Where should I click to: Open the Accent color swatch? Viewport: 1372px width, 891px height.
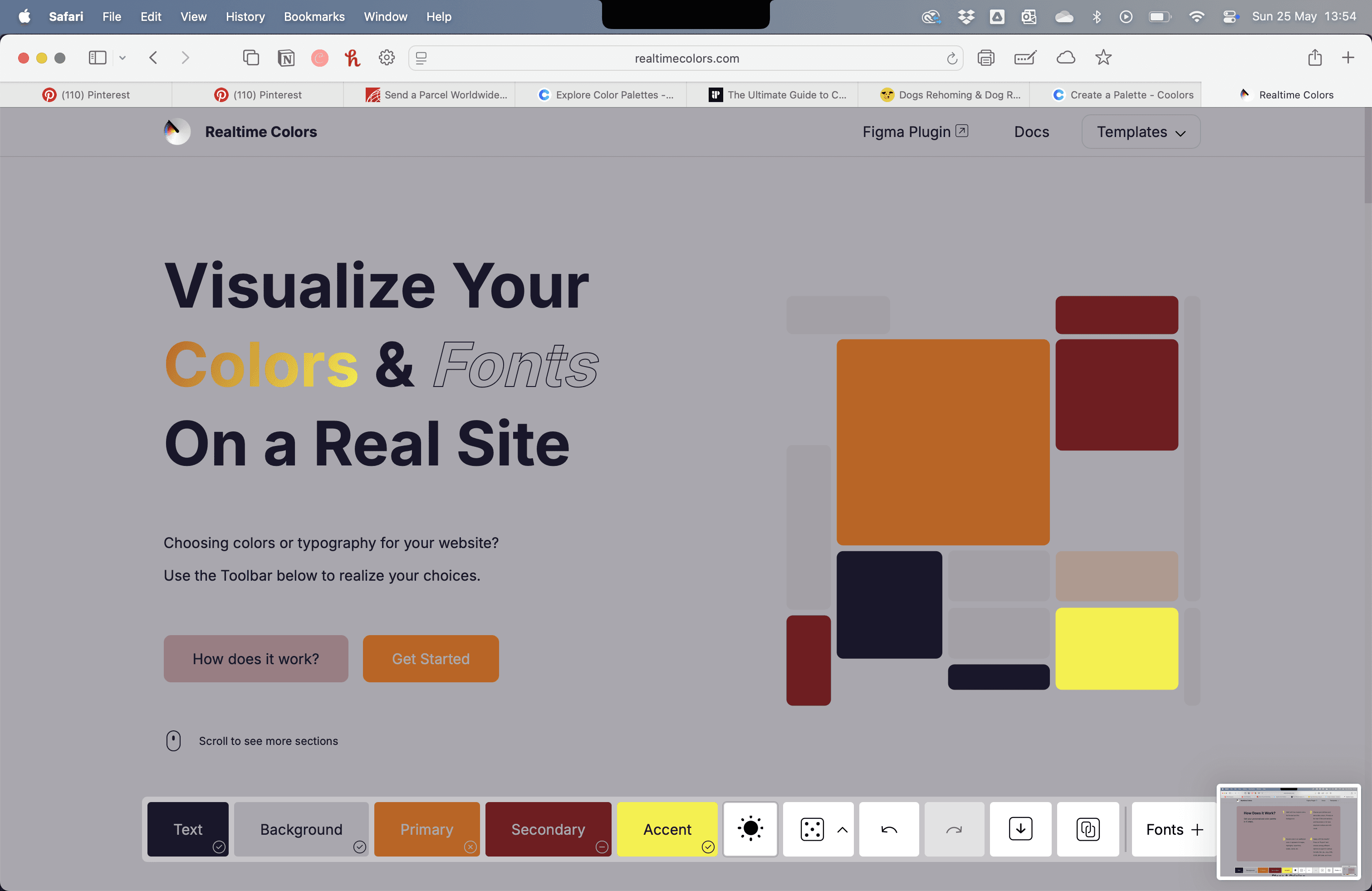coord(666,829)
